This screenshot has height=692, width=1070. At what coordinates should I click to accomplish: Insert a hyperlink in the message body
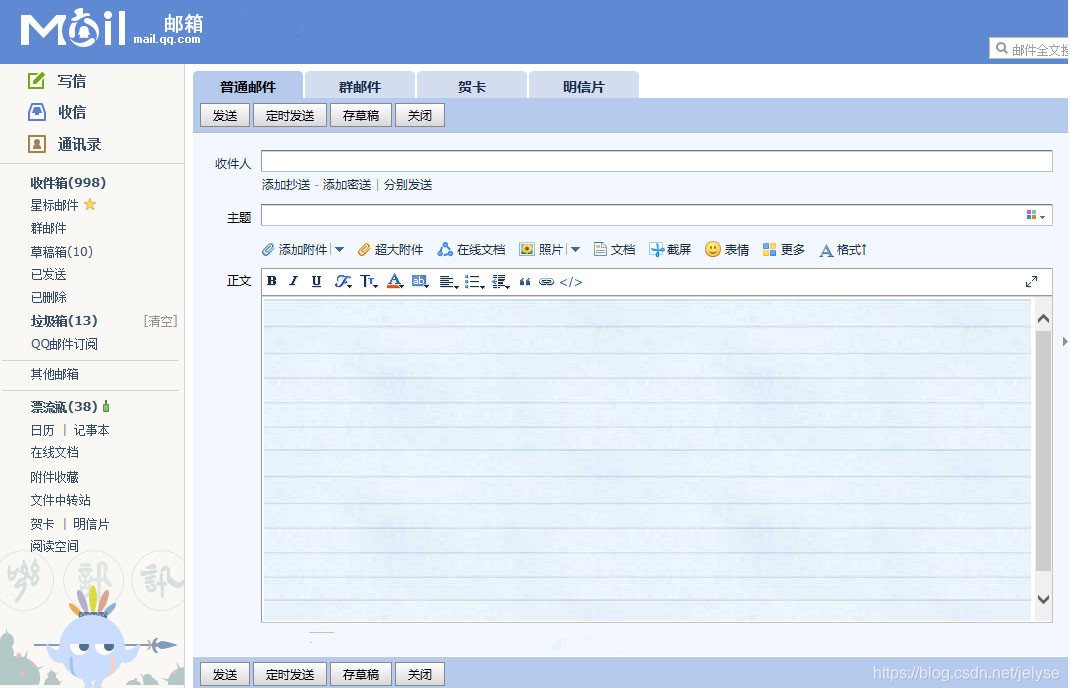point(546,282)
